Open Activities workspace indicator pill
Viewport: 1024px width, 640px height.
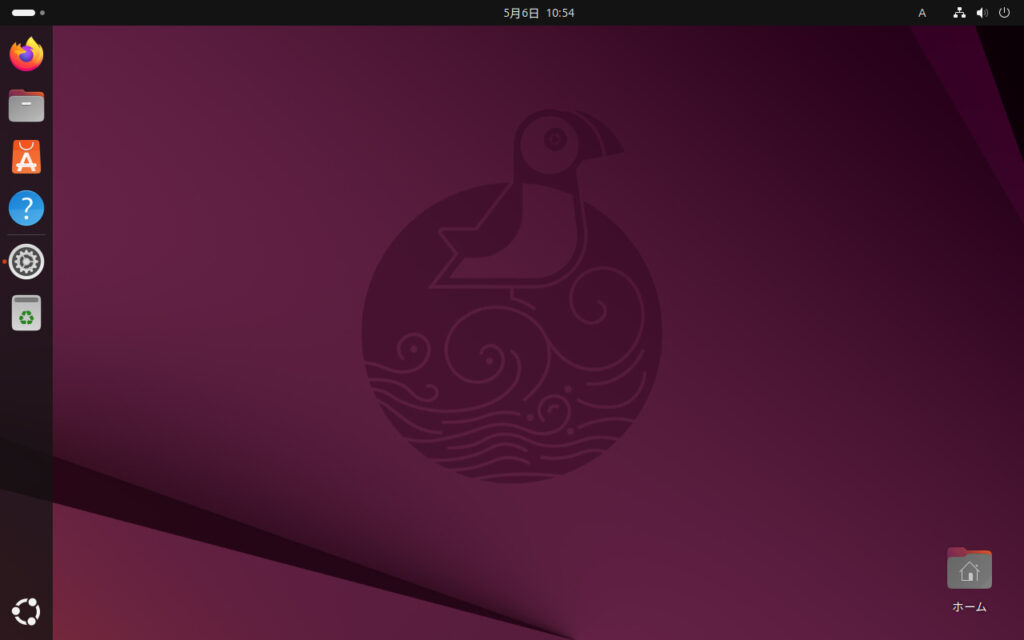[x=28, y=12]
